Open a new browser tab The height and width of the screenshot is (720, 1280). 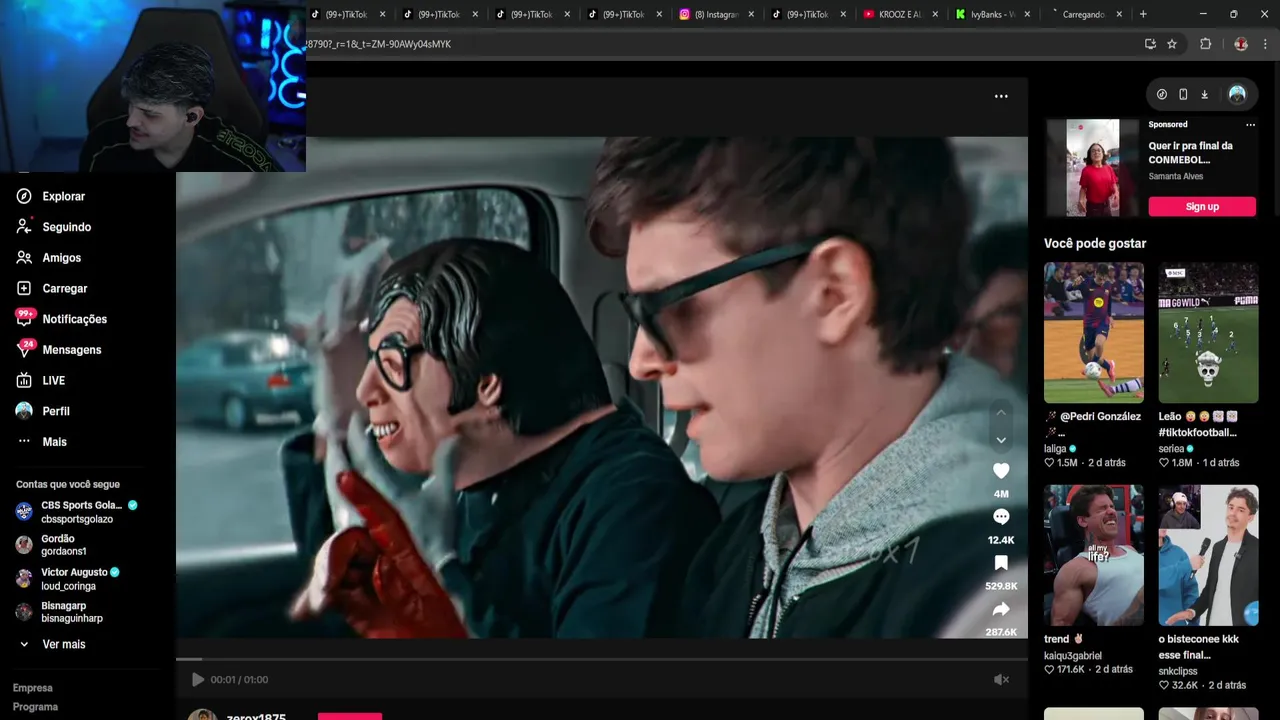coord(1143,14)
